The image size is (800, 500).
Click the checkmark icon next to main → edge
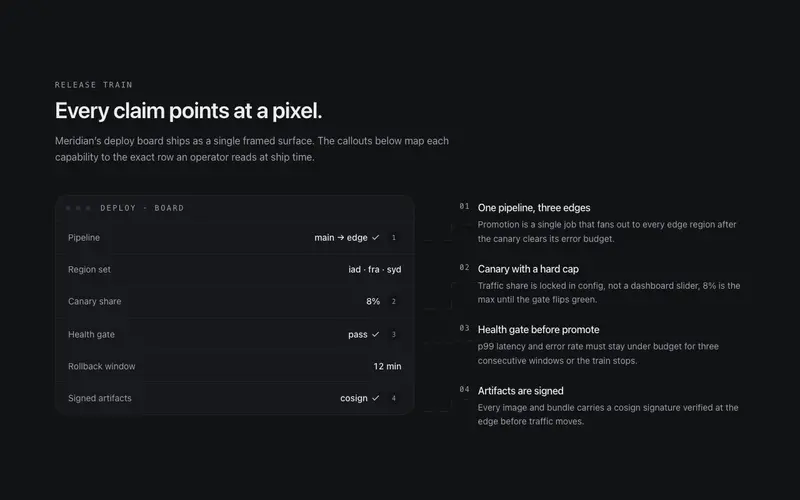click(x=376, y=238)
